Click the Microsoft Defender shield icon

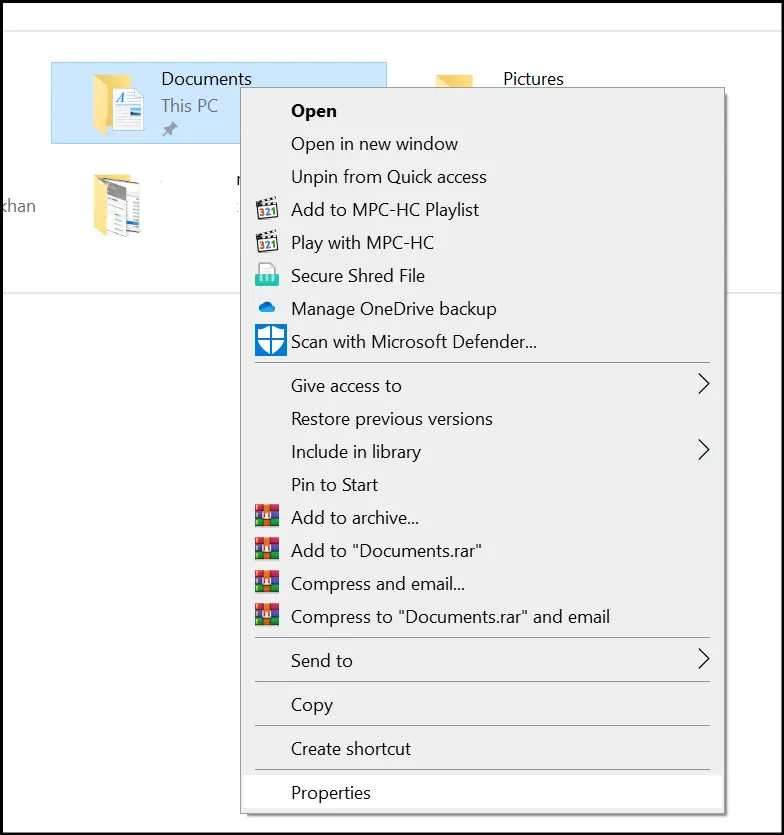271,340
